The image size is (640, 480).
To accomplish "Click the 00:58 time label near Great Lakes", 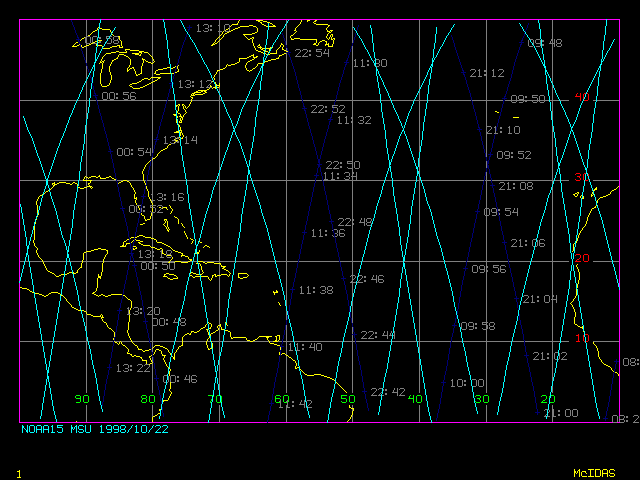I will point(102,40).
